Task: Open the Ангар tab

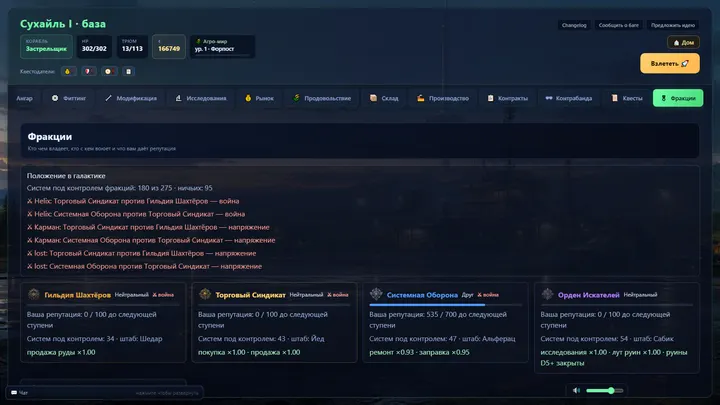Action: tap(24, 98)
